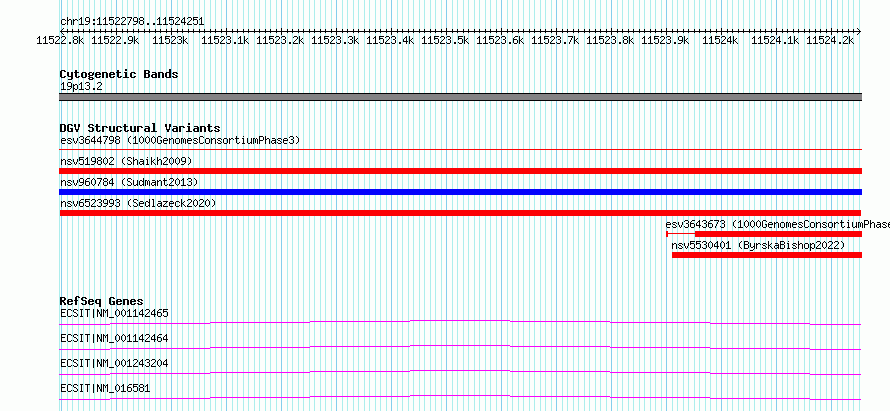
Task: Click the red nsv5530401 variant bar
Action: pos(767,255)
